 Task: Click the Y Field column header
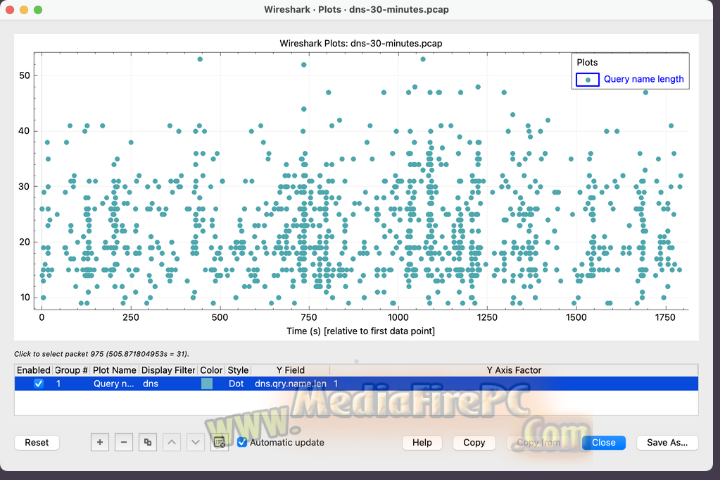[290, 370]
